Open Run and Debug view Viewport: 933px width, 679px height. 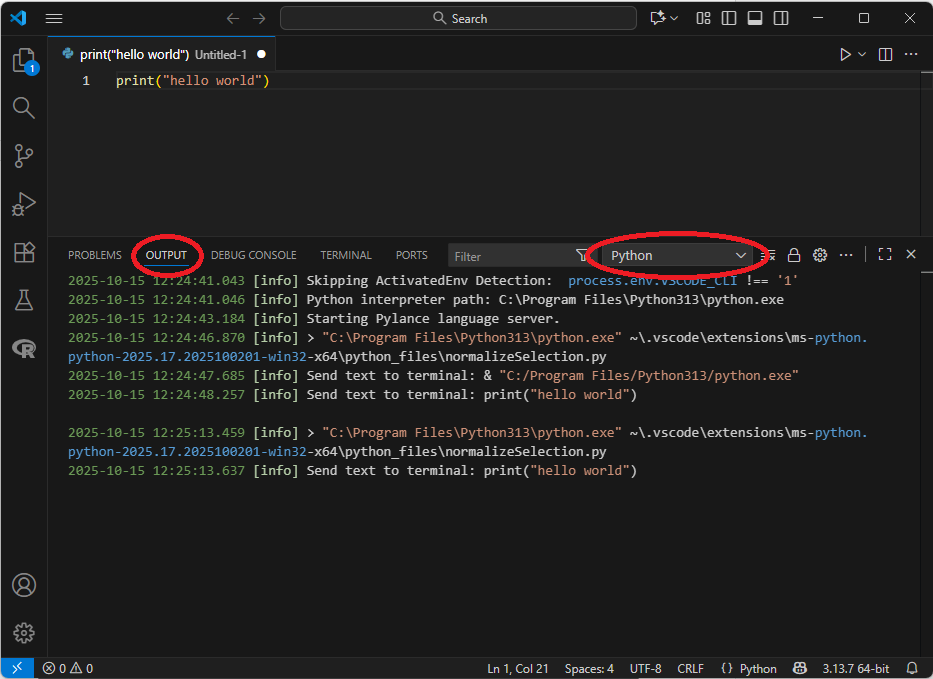(23, 204)
